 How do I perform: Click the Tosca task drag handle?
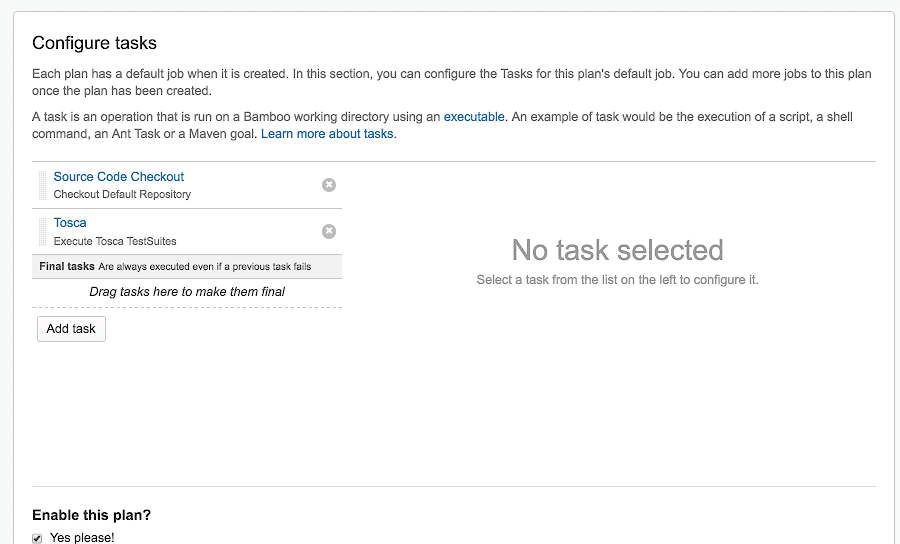[x=43, y=231]
